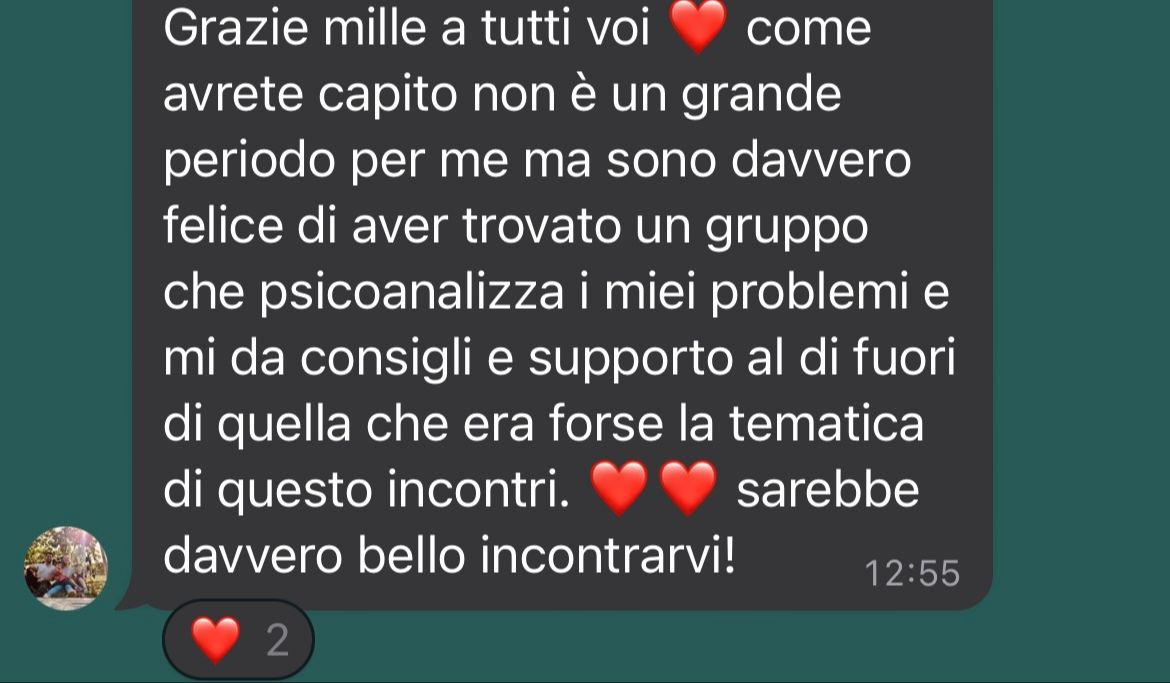Click the word 'psicoanalizza' in the message

click(x=412, y=294)
